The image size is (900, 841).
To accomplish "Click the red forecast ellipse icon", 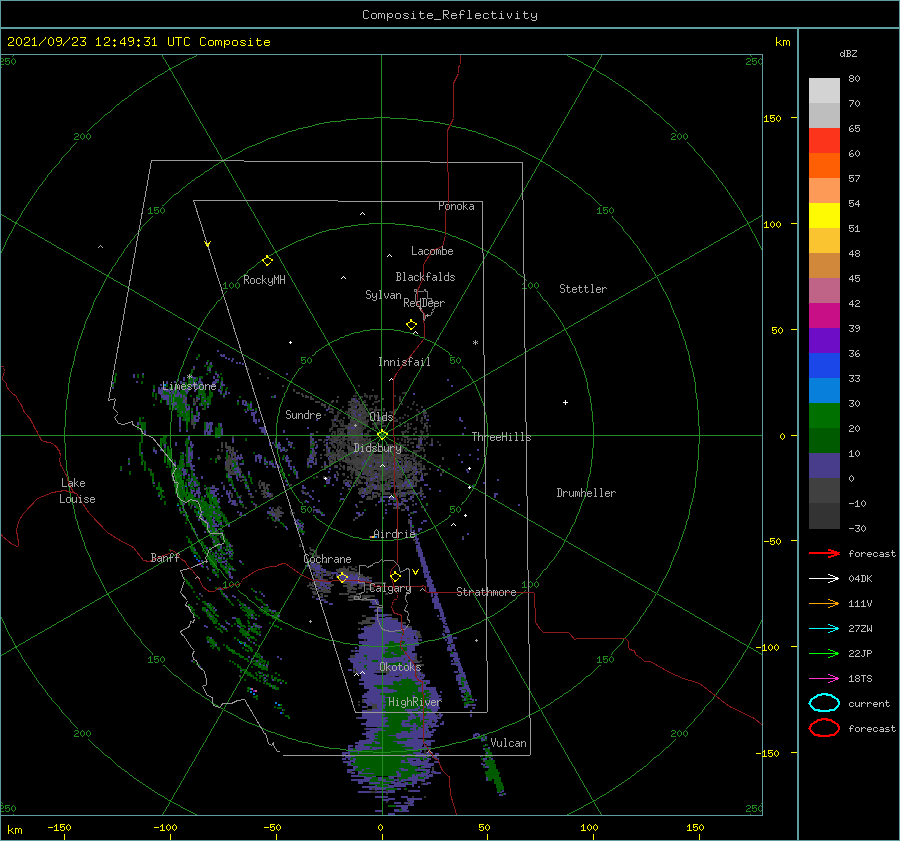I will tap(824, 728).
